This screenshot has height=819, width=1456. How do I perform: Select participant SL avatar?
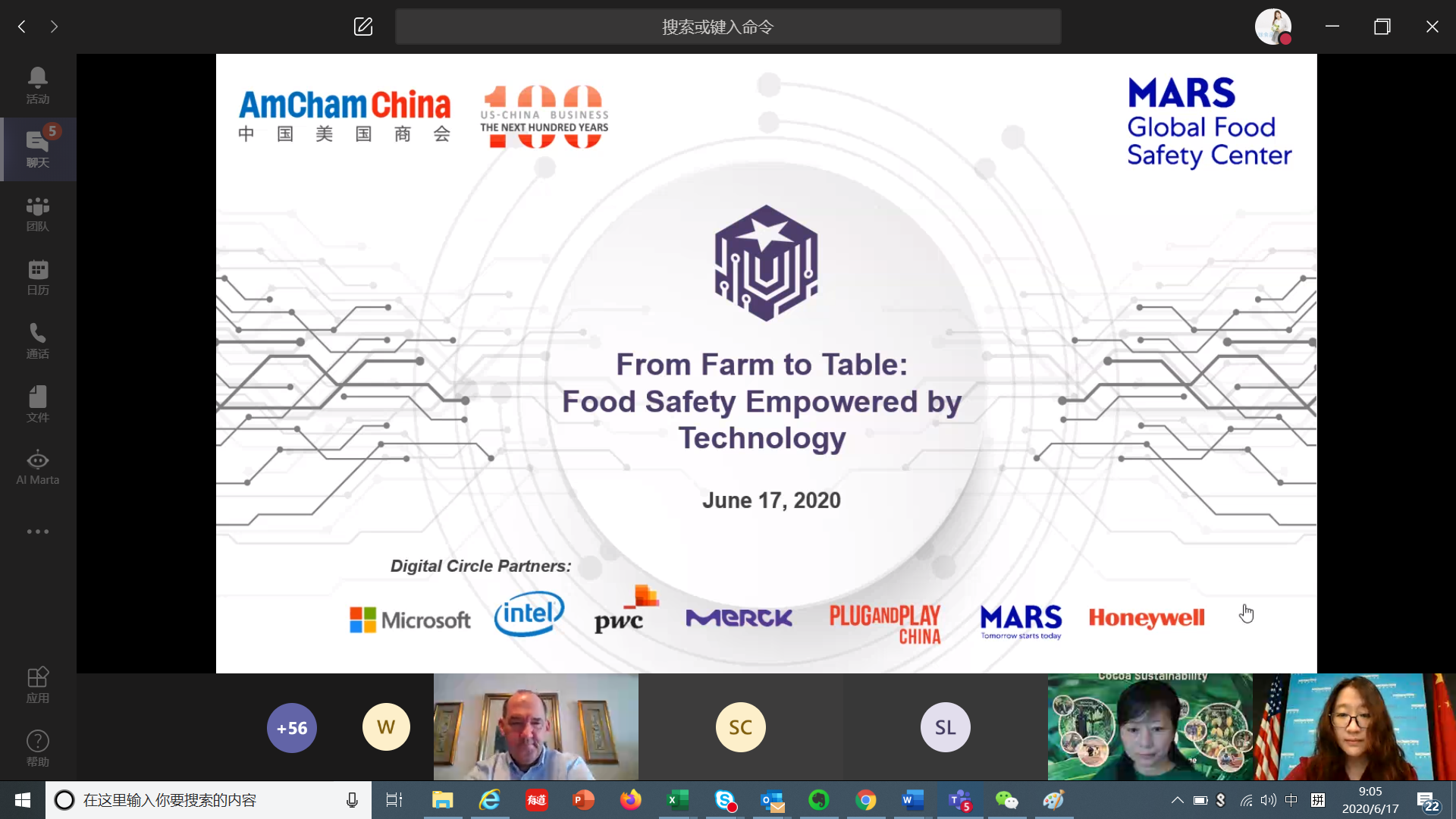pos(945,727)
